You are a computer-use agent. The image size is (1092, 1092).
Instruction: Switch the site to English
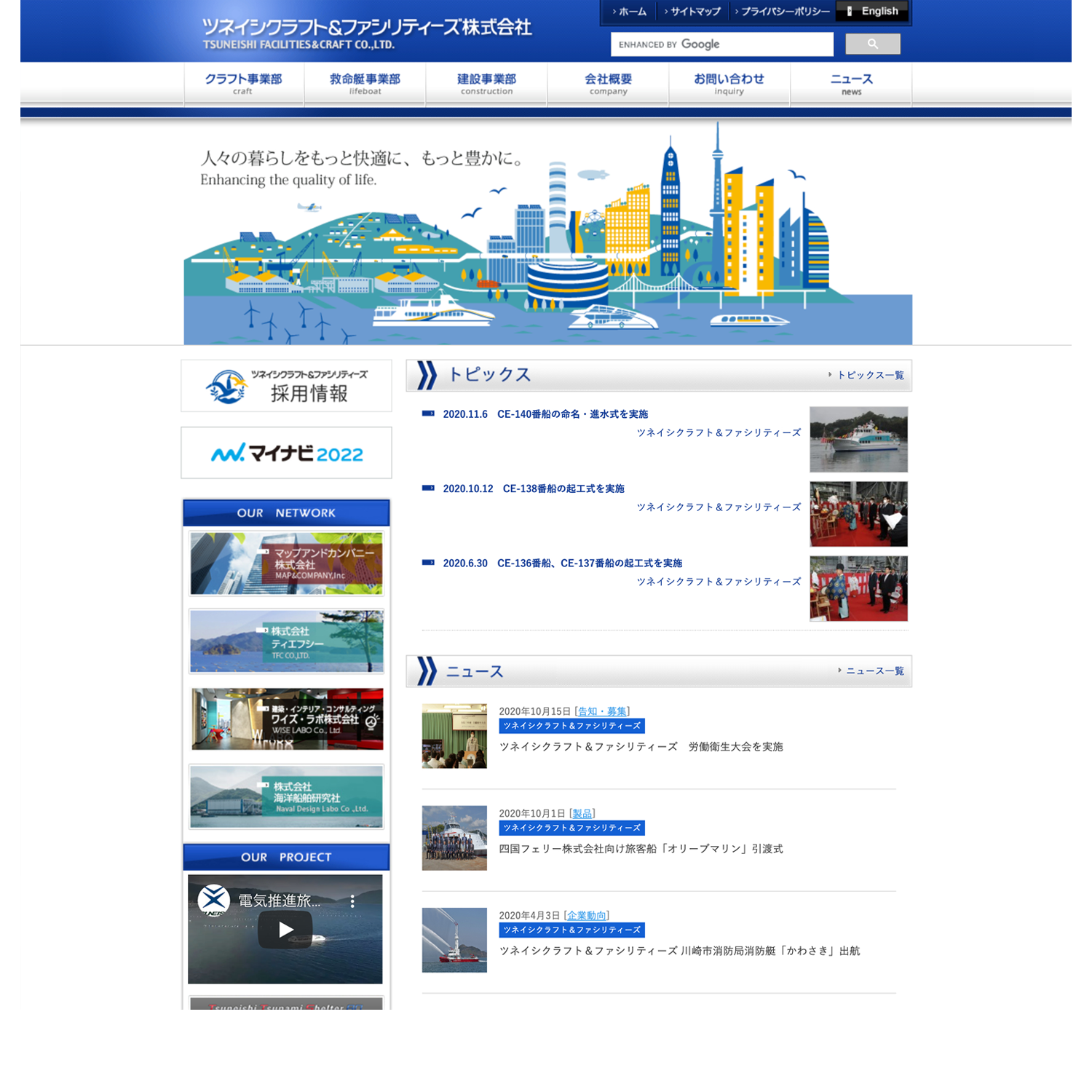(872, 11)
